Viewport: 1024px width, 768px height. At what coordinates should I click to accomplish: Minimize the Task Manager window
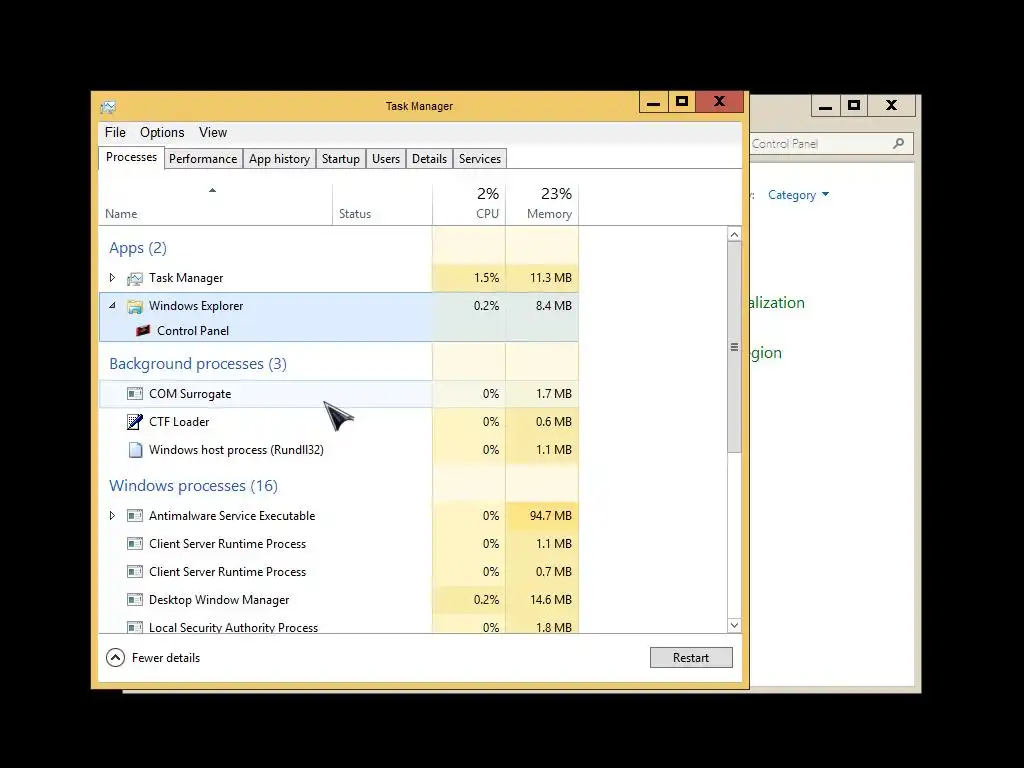(653, 103)
